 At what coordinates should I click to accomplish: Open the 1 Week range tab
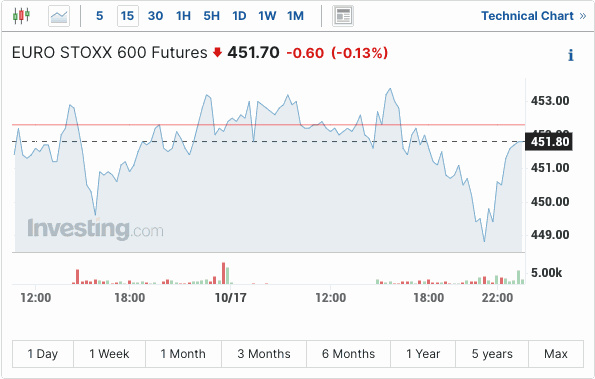(109, 354)
